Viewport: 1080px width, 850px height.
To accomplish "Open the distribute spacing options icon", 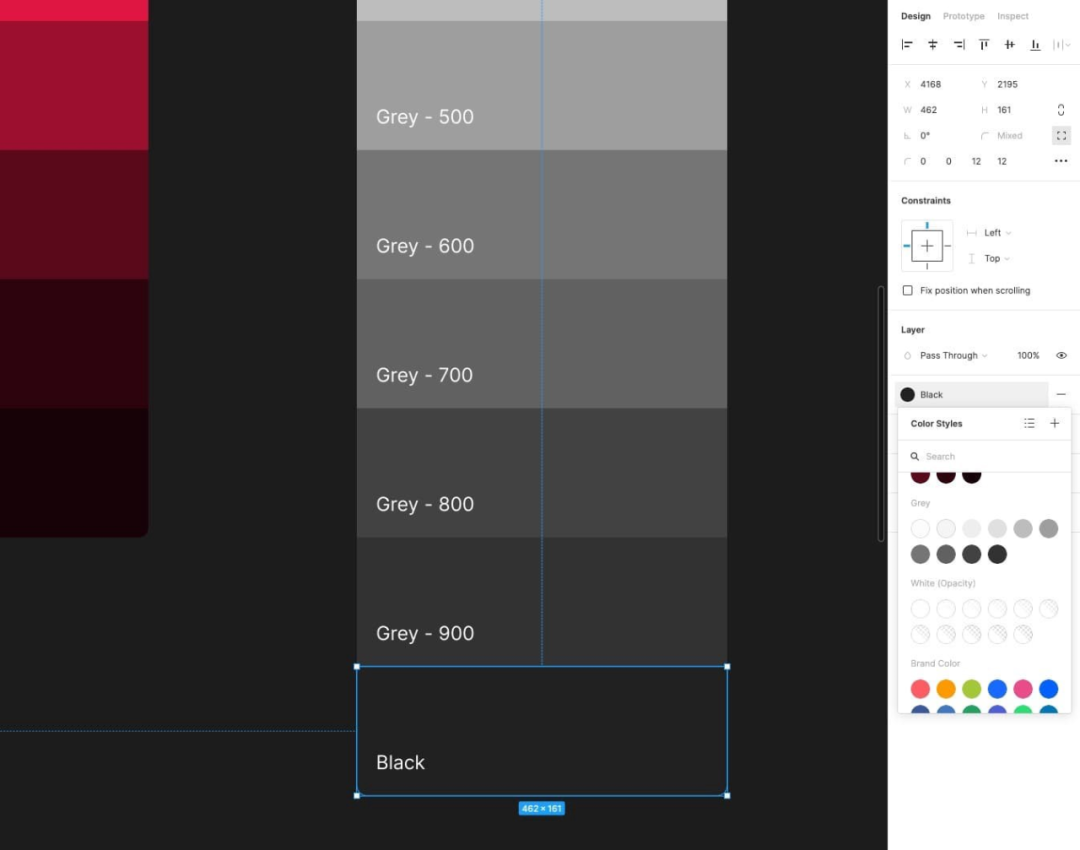I will pos(1061,45).
